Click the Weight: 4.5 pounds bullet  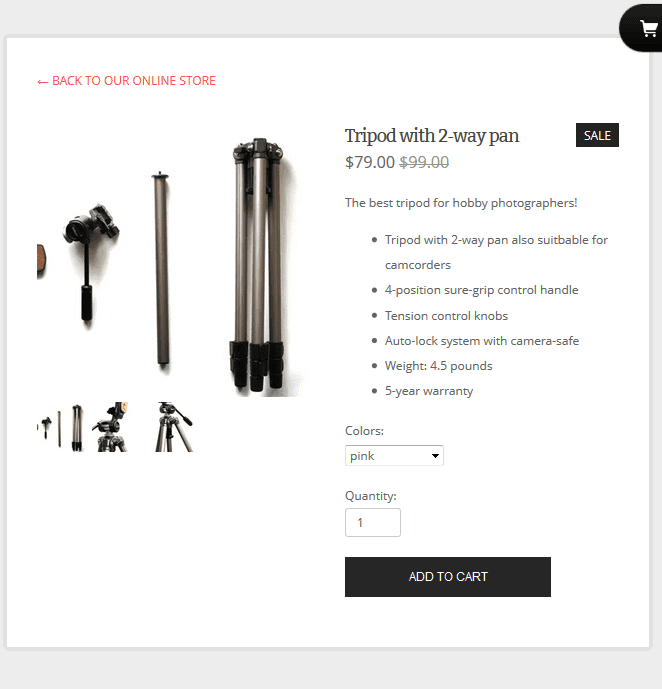click(438, 366)
